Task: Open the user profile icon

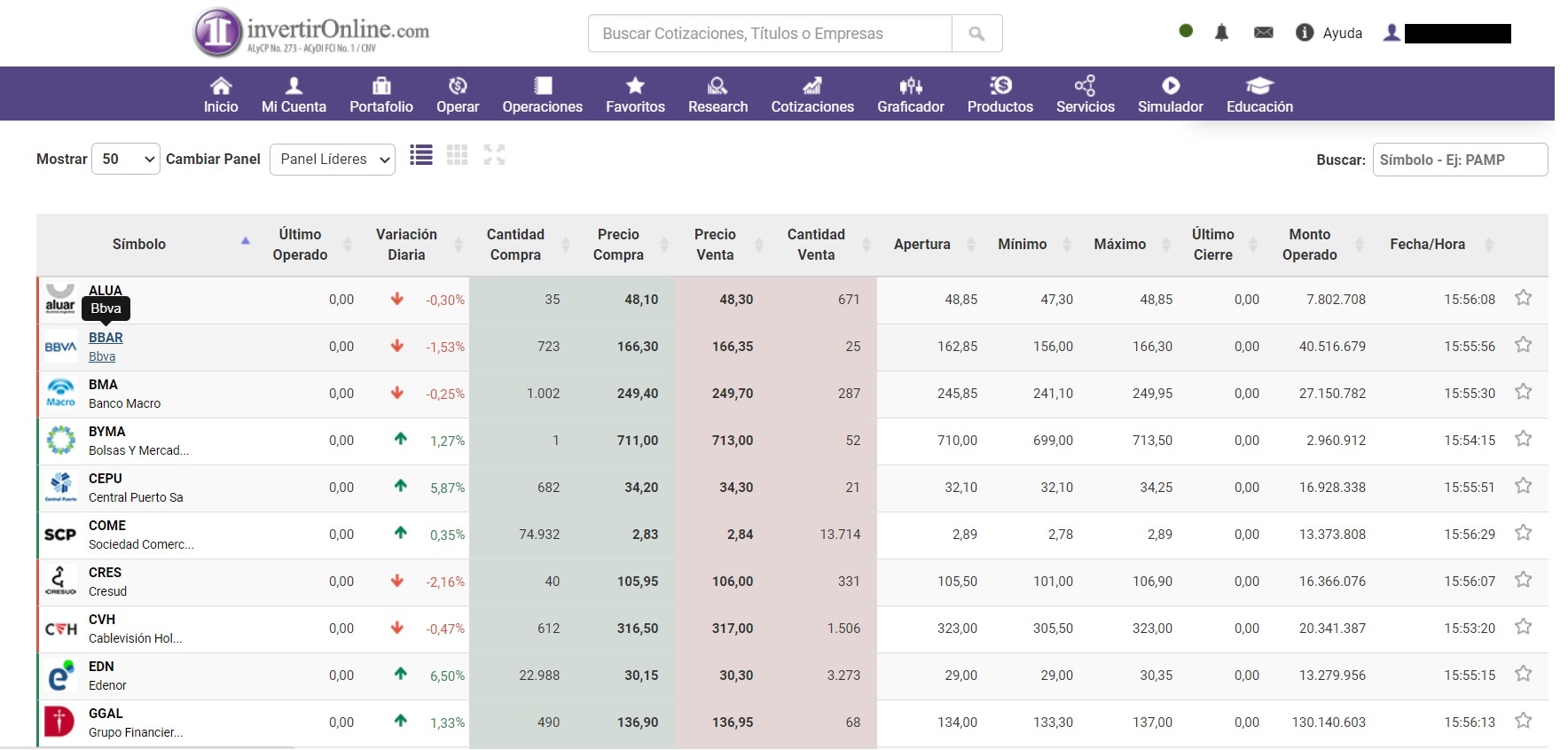Action: (x=1392, y=33)
